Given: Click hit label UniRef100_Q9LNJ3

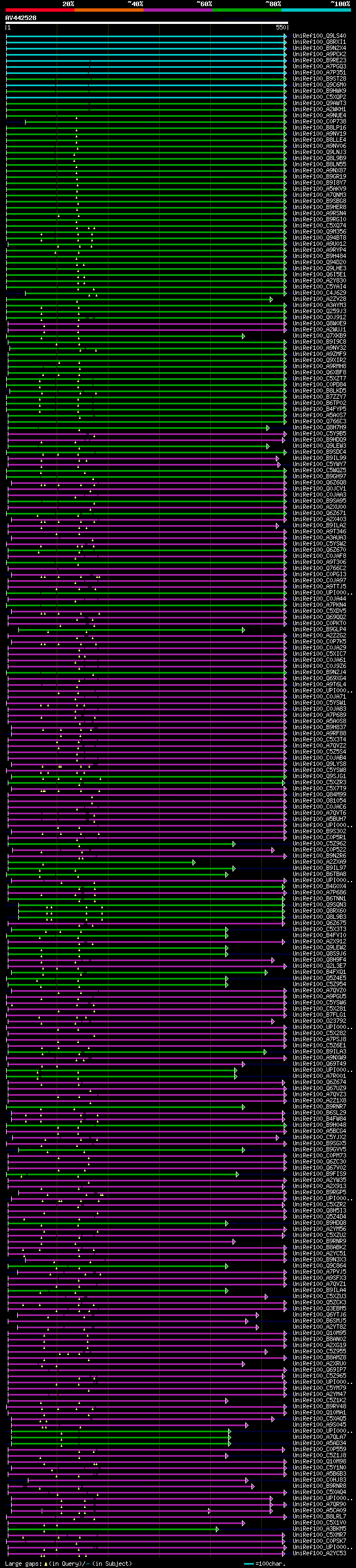Looking at the screenshot, I should (319, 152).
